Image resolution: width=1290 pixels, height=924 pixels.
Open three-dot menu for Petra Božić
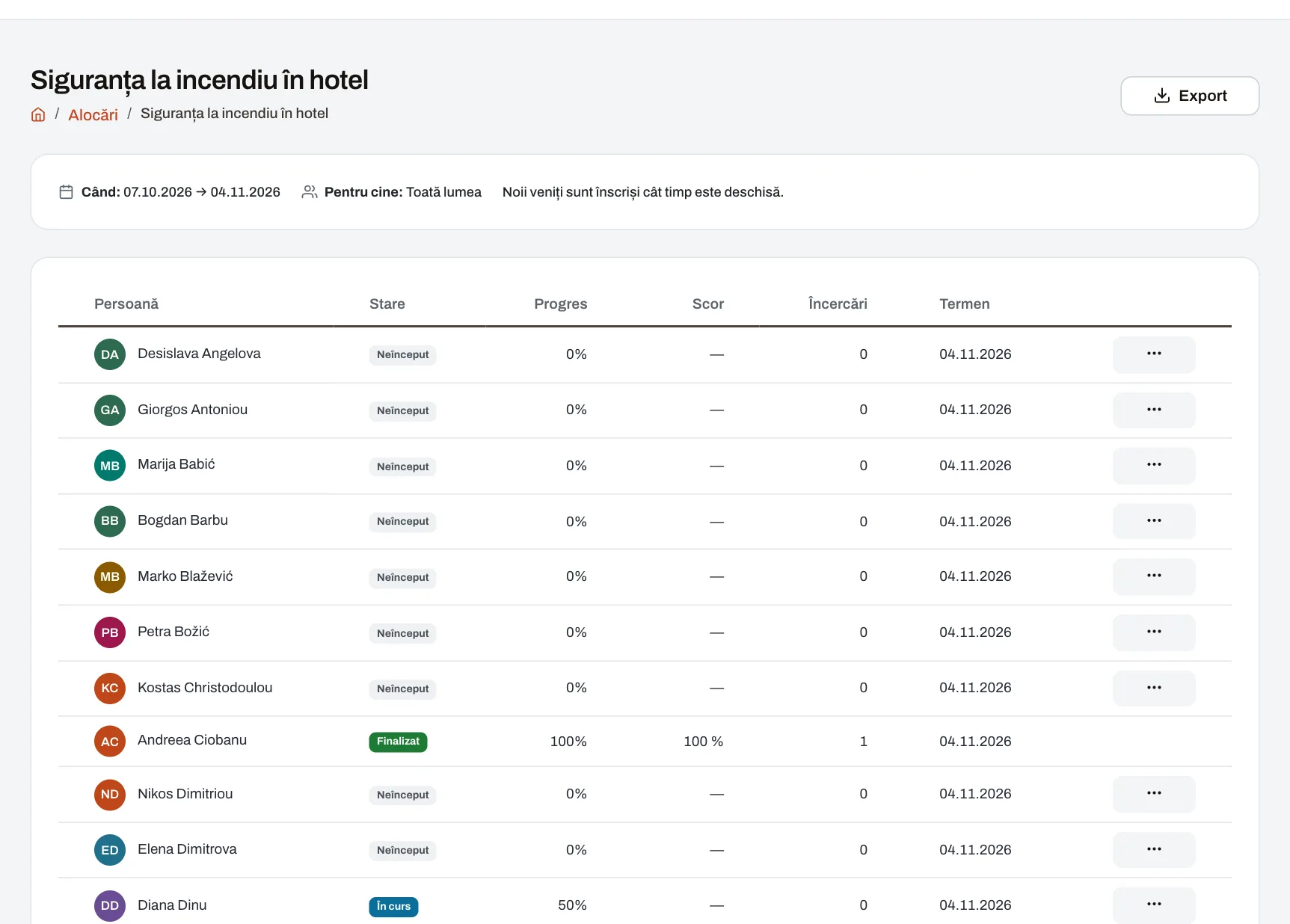pyautogui.click(x=1153, y=632)
